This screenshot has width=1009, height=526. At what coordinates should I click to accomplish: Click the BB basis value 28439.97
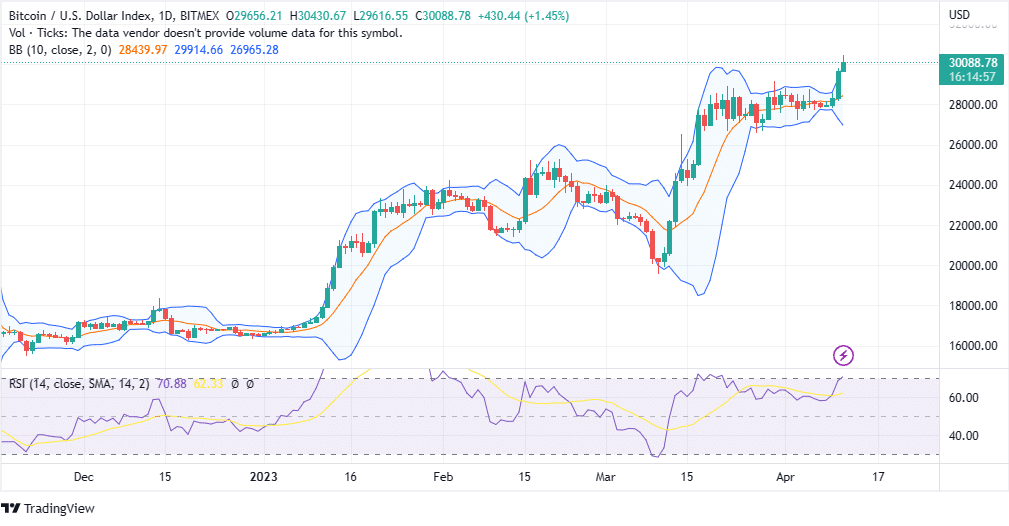click(143, 50)
